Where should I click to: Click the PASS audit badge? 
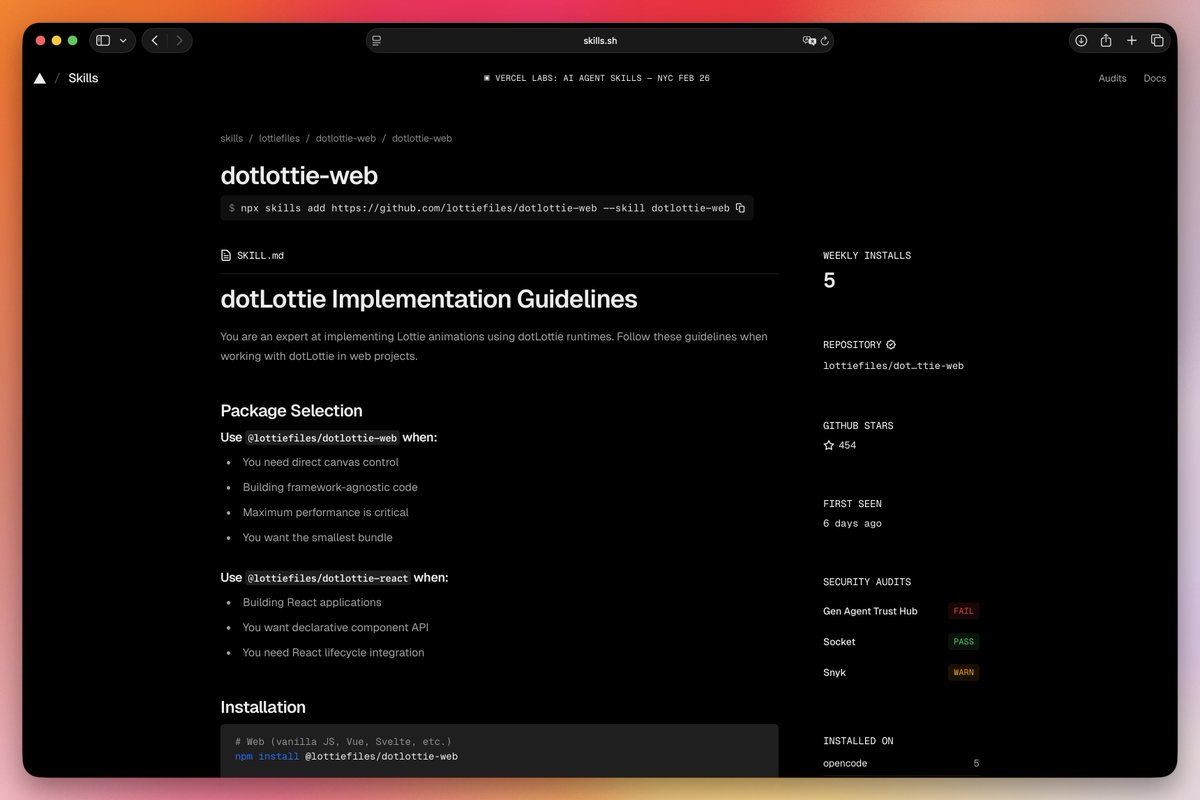[x=964, y=642]
